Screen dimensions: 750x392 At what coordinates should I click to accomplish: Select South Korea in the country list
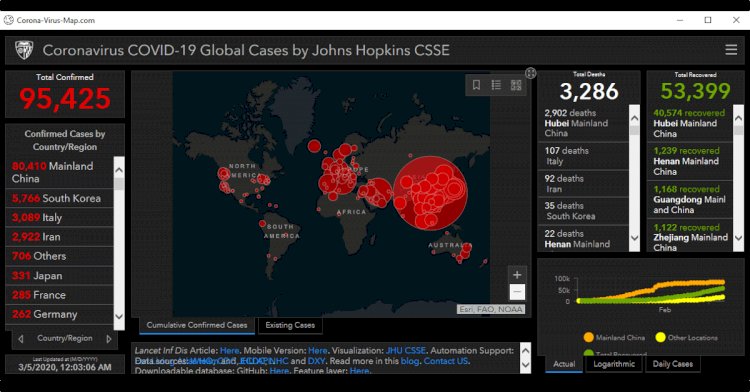point(59,198)
